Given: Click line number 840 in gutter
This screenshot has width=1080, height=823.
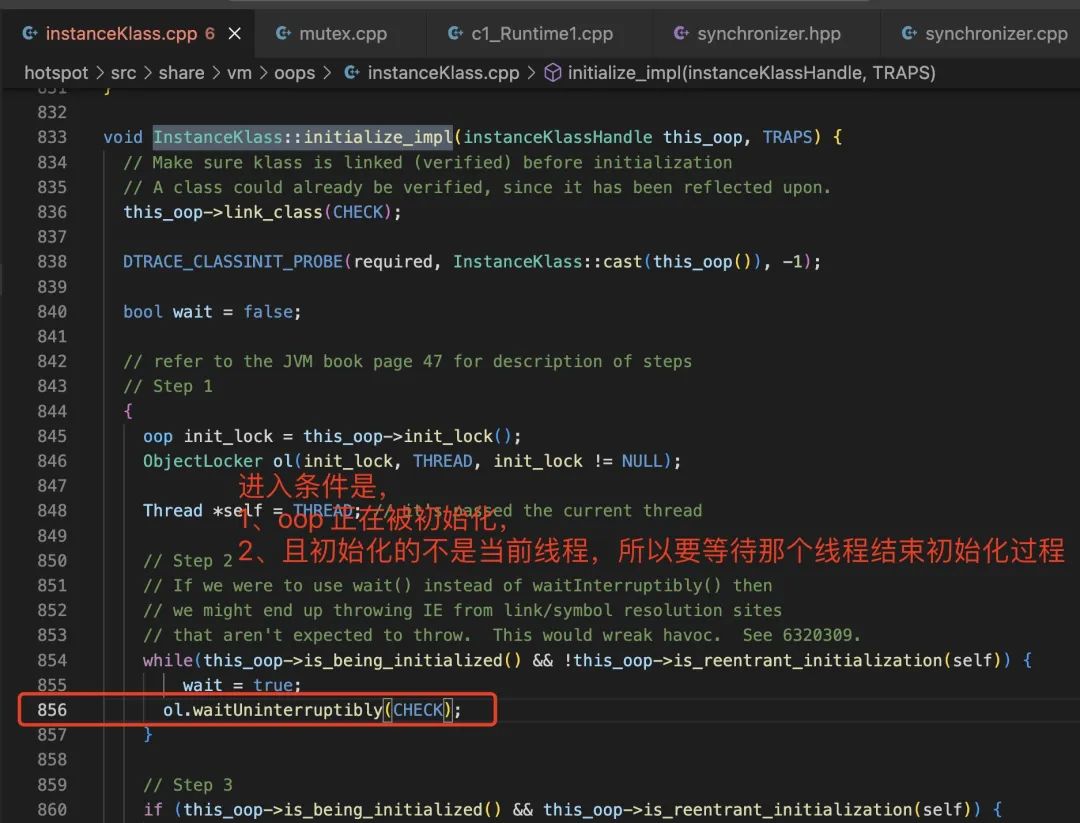Looking at the screenshot, I should coord(52,312).
